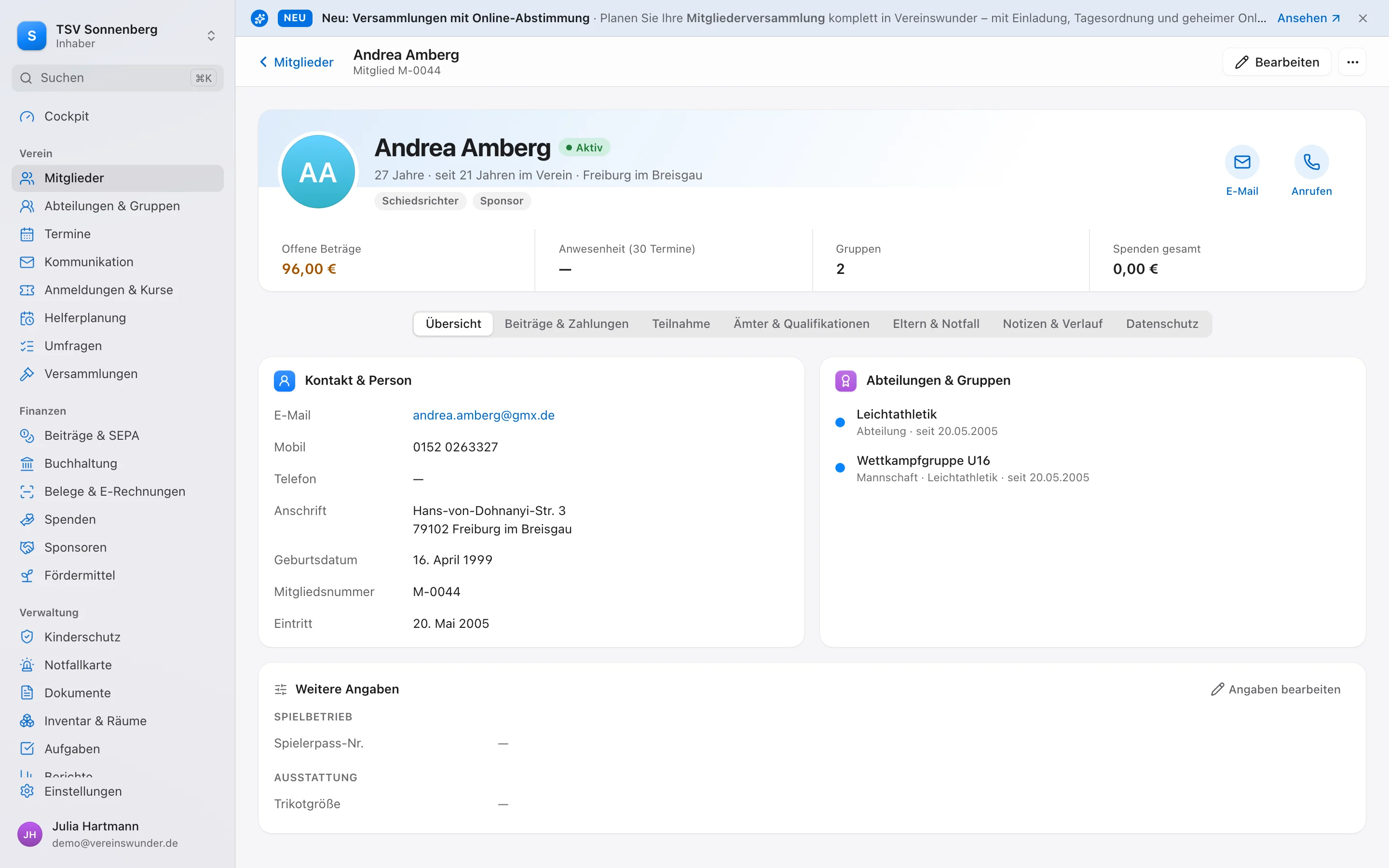The image size is (1389, 868).
Task: Open Anmeldungen & Kurse ticket icon
Action: [x=27, y=290]
